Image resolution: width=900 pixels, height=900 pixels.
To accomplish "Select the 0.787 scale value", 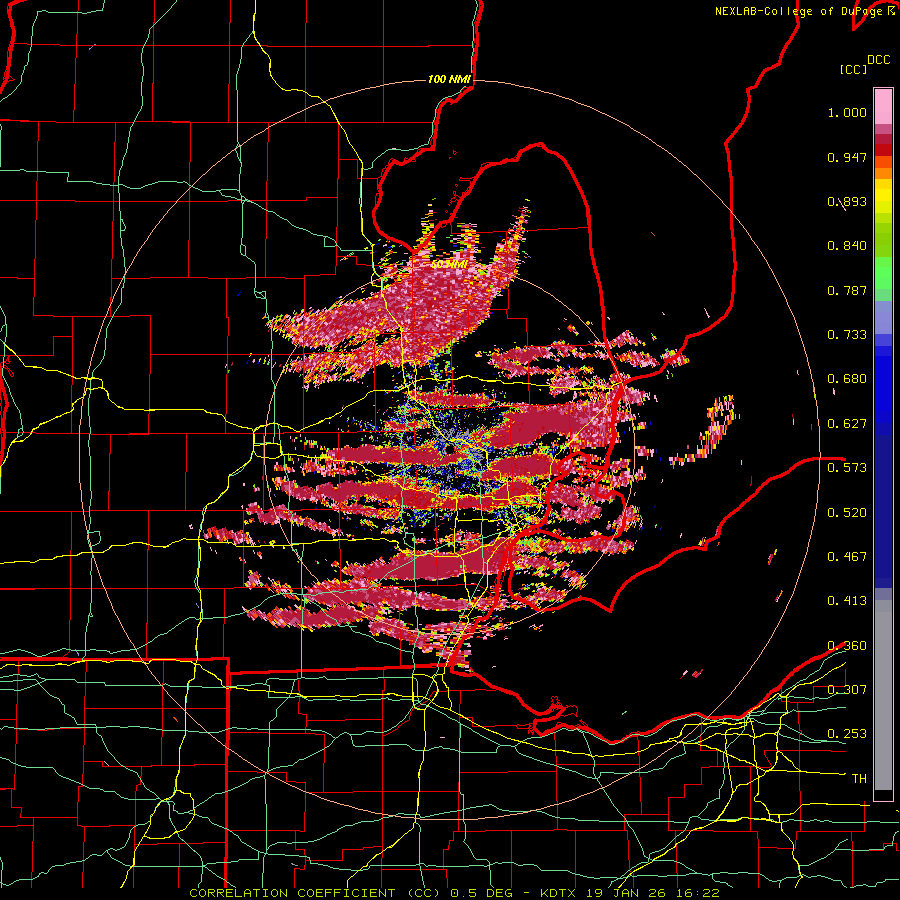I will coord(847,290).
